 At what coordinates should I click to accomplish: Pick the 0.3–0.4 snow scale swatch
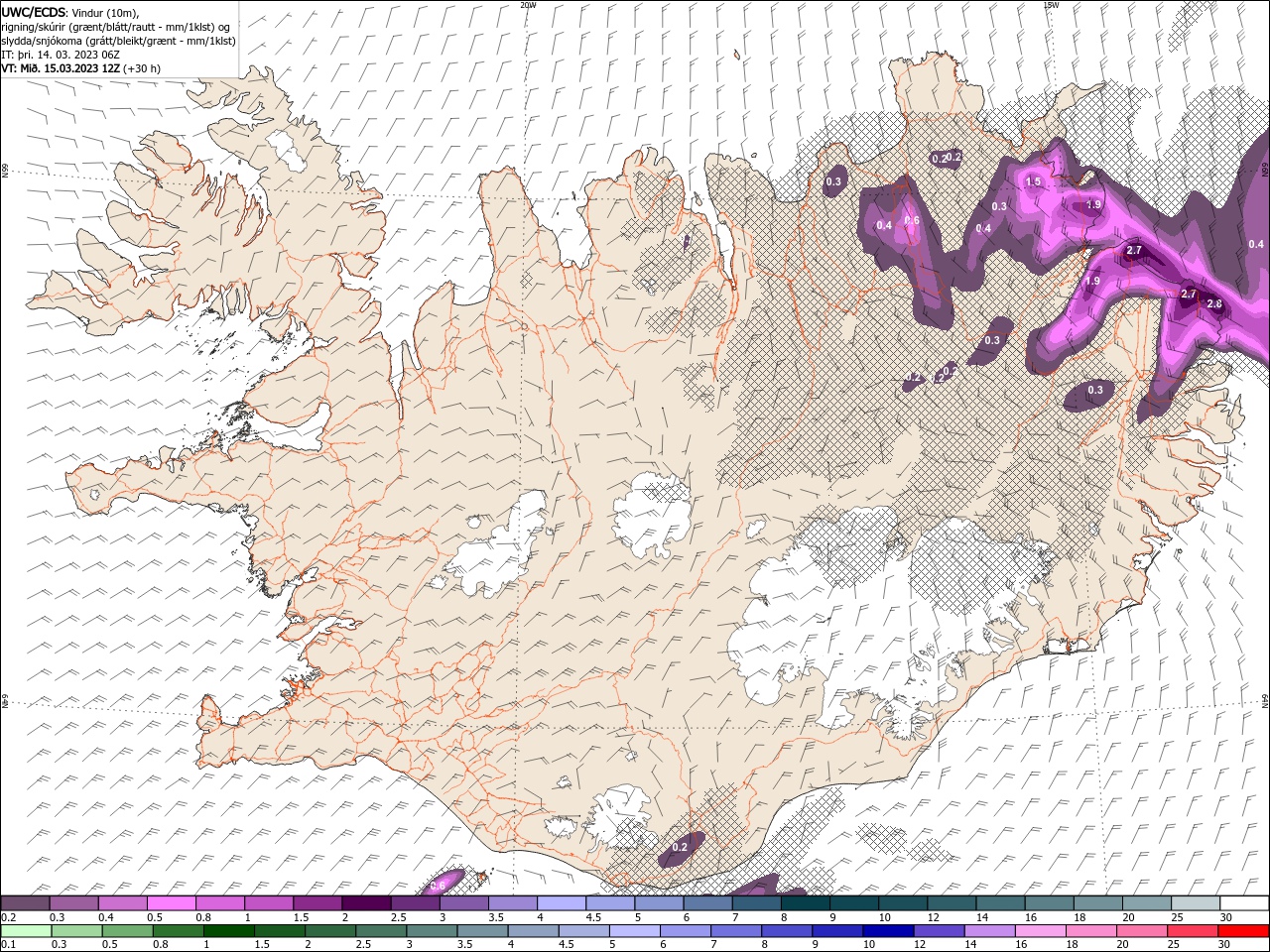[73, 903]
